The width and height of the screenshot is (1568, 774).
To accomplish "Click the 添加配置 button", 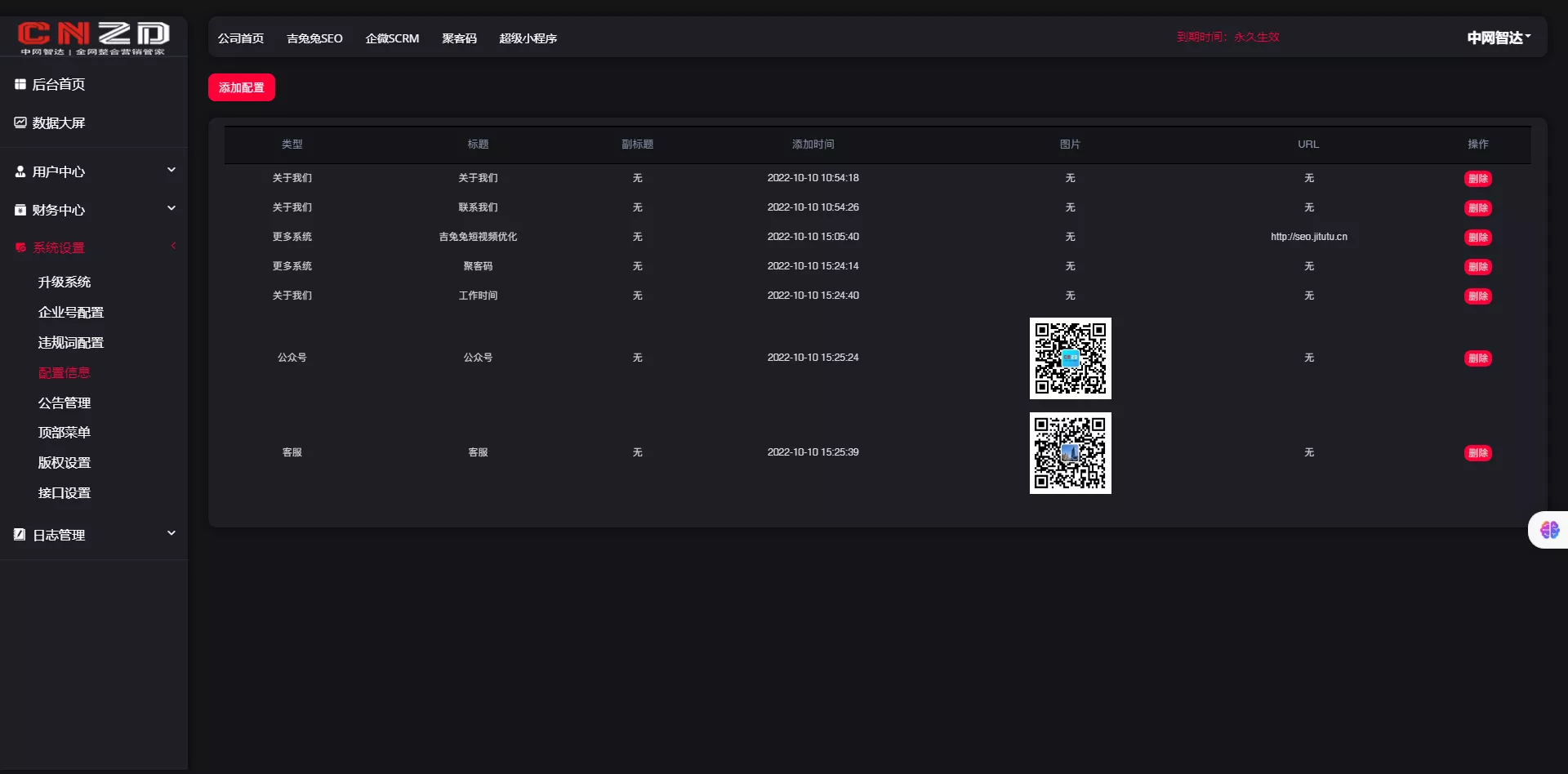I will point(242,87).
